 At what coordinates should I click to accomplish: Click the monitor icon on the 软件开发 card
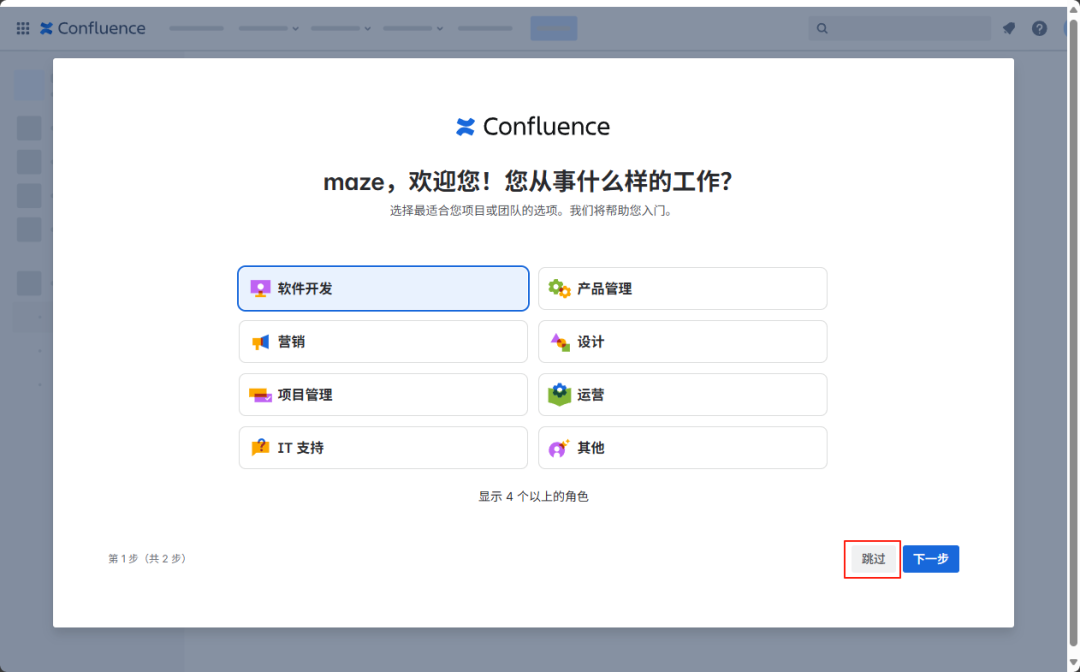click(x=259, y=288)
